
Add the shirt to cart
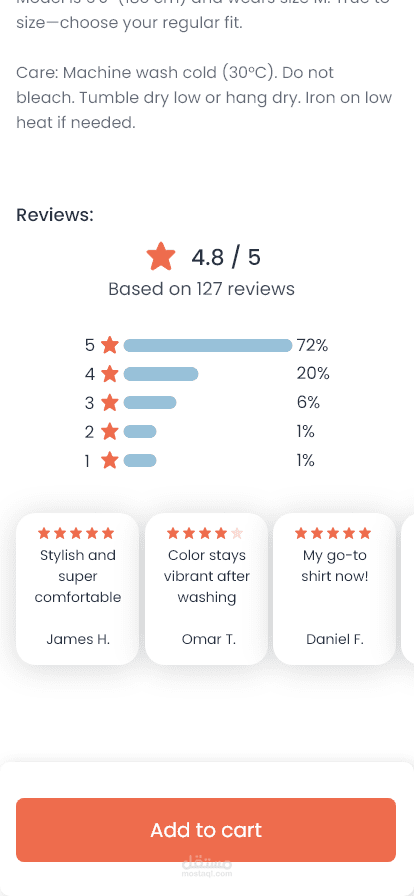[206, 830]
